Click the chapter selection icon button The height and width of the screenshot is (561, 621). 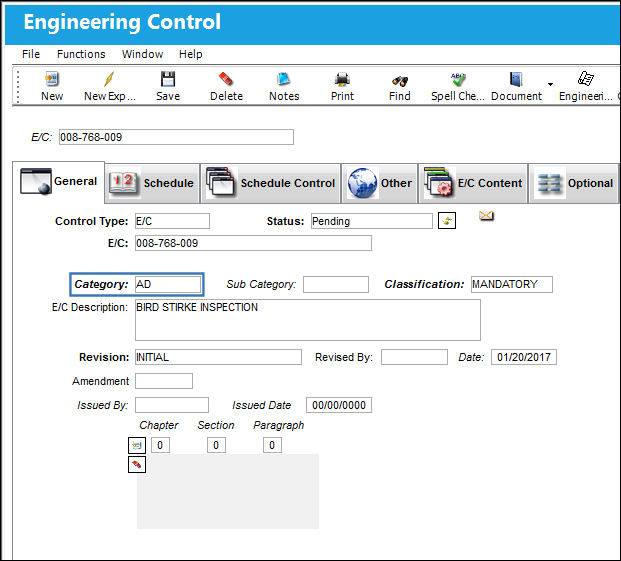[137, 445]
